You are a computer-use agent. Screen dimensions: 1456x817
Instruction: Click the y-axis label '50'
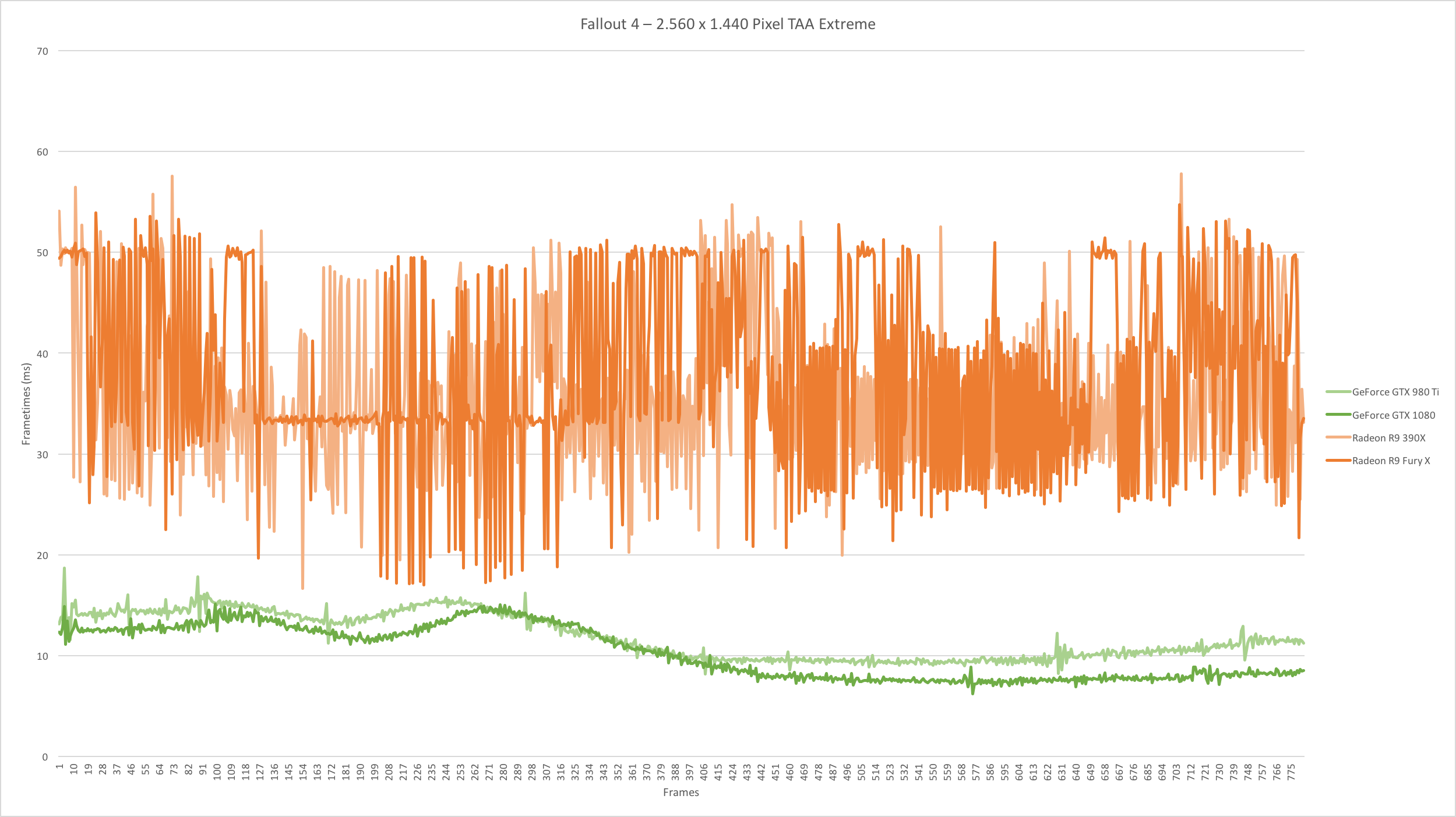click(43, 253)
